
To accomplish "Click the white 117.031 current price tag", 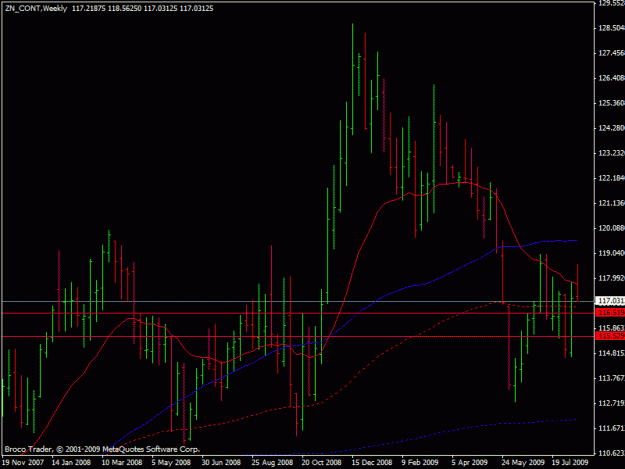I will [610, 300].
